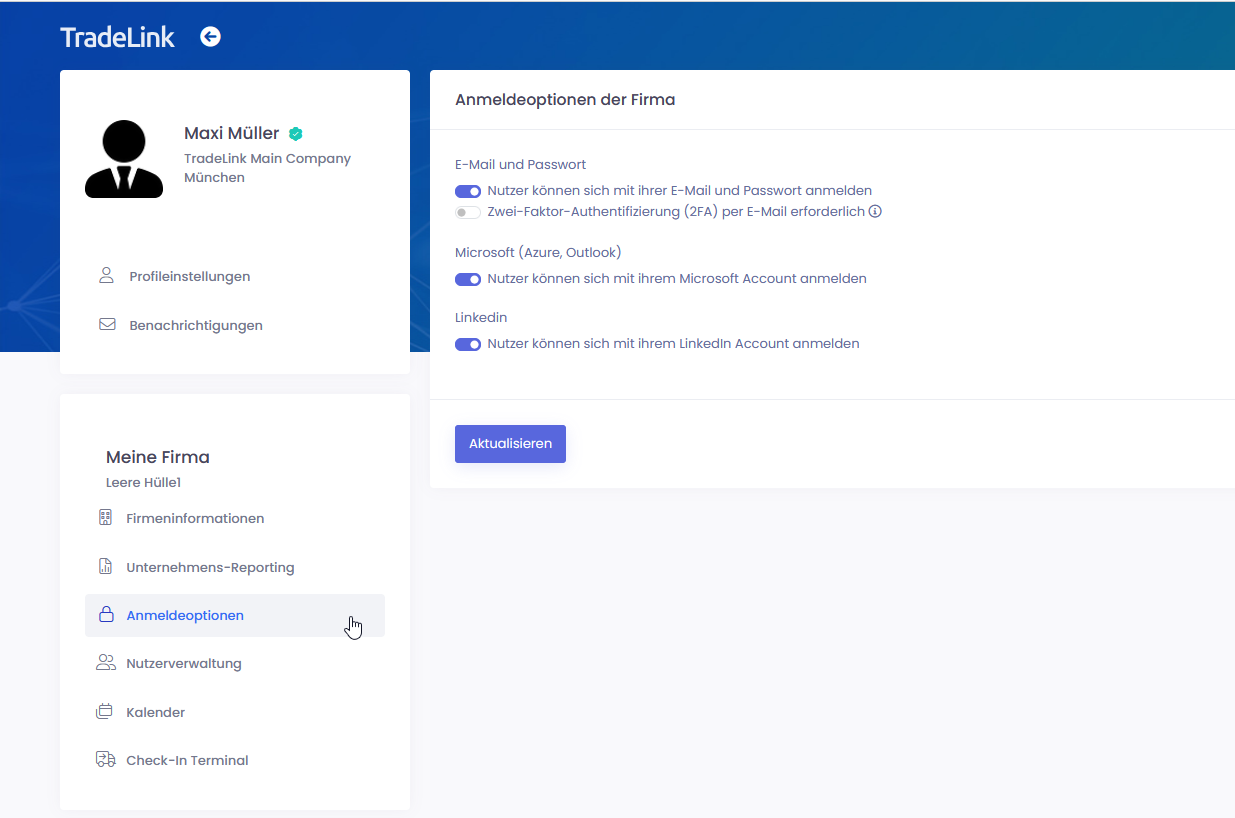Viewport: 1235px width, 818px height.
Task: Turn off Microsoft Account login toggle
Action: pos(468,279)
